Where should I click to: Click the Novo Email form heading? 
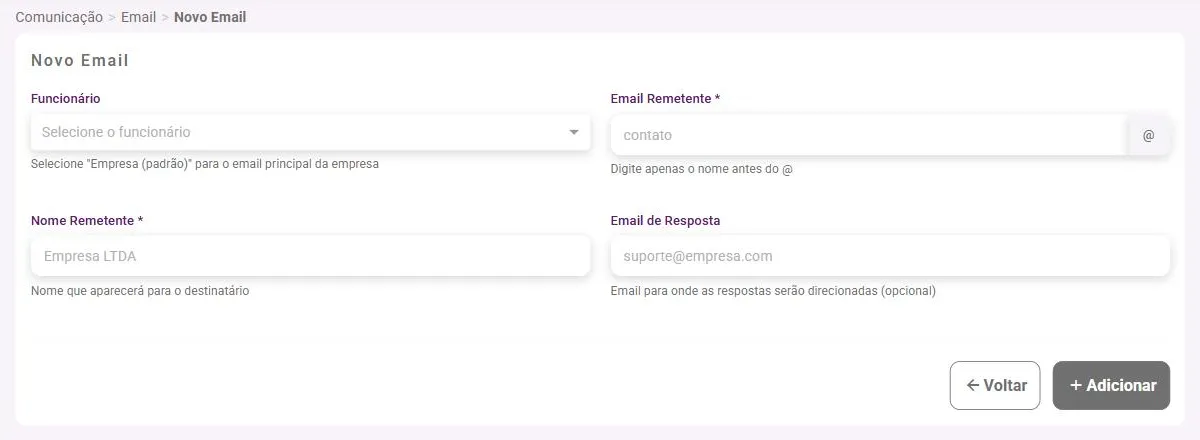coord(80,60)
